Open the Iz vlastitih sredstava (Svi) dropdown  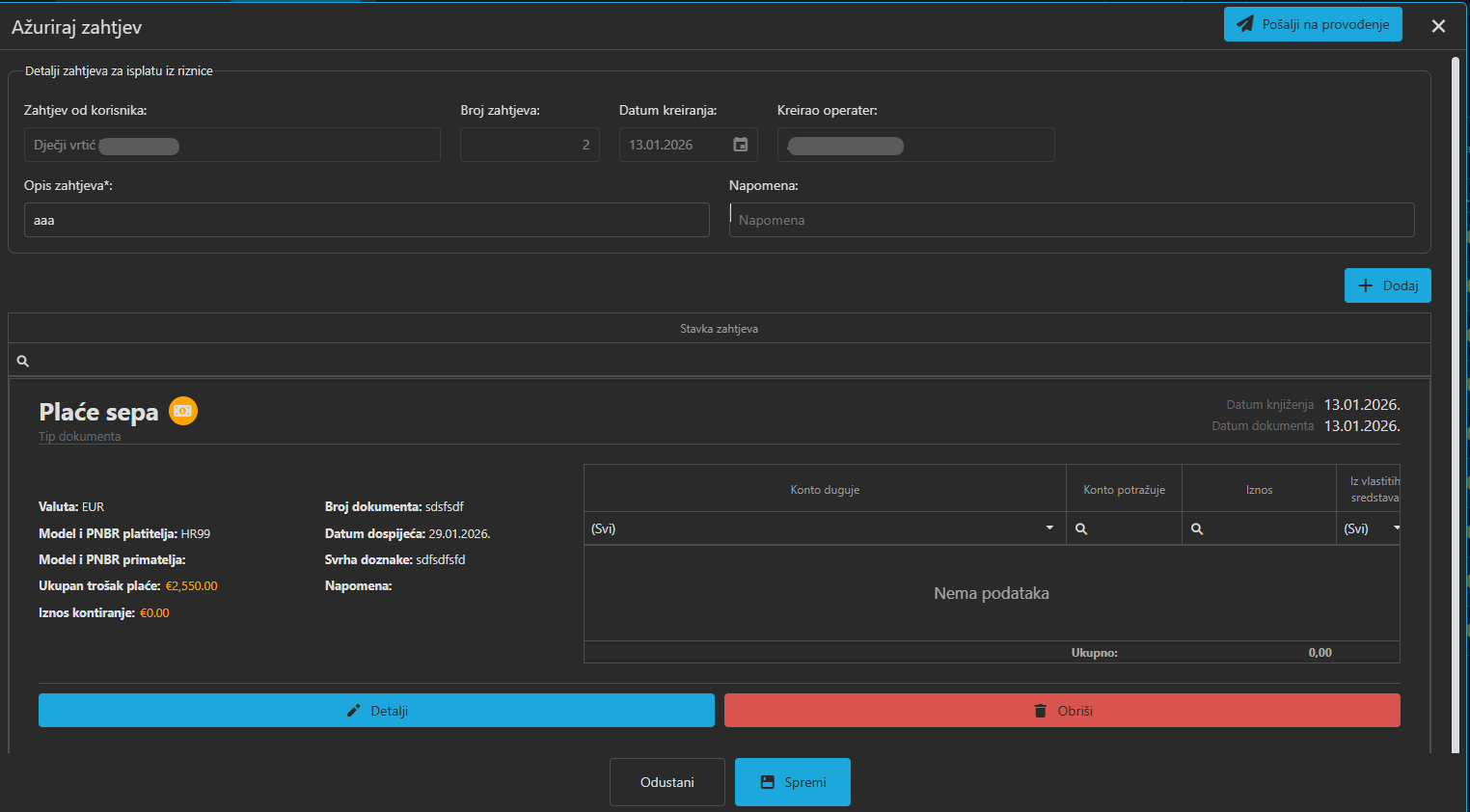point(1395,528)
